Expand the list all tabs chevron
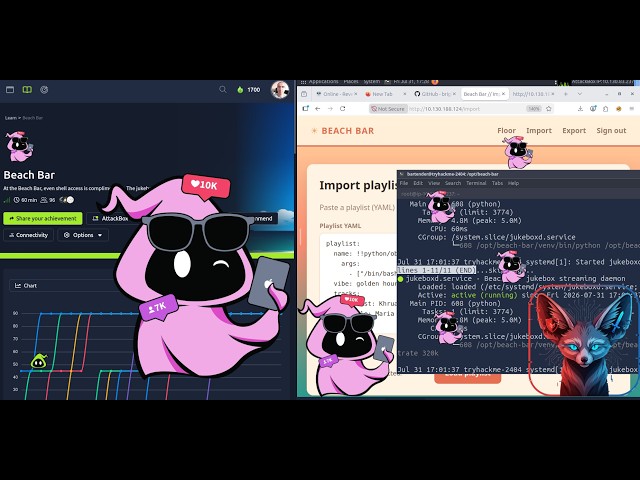 (x=580, y=94)
